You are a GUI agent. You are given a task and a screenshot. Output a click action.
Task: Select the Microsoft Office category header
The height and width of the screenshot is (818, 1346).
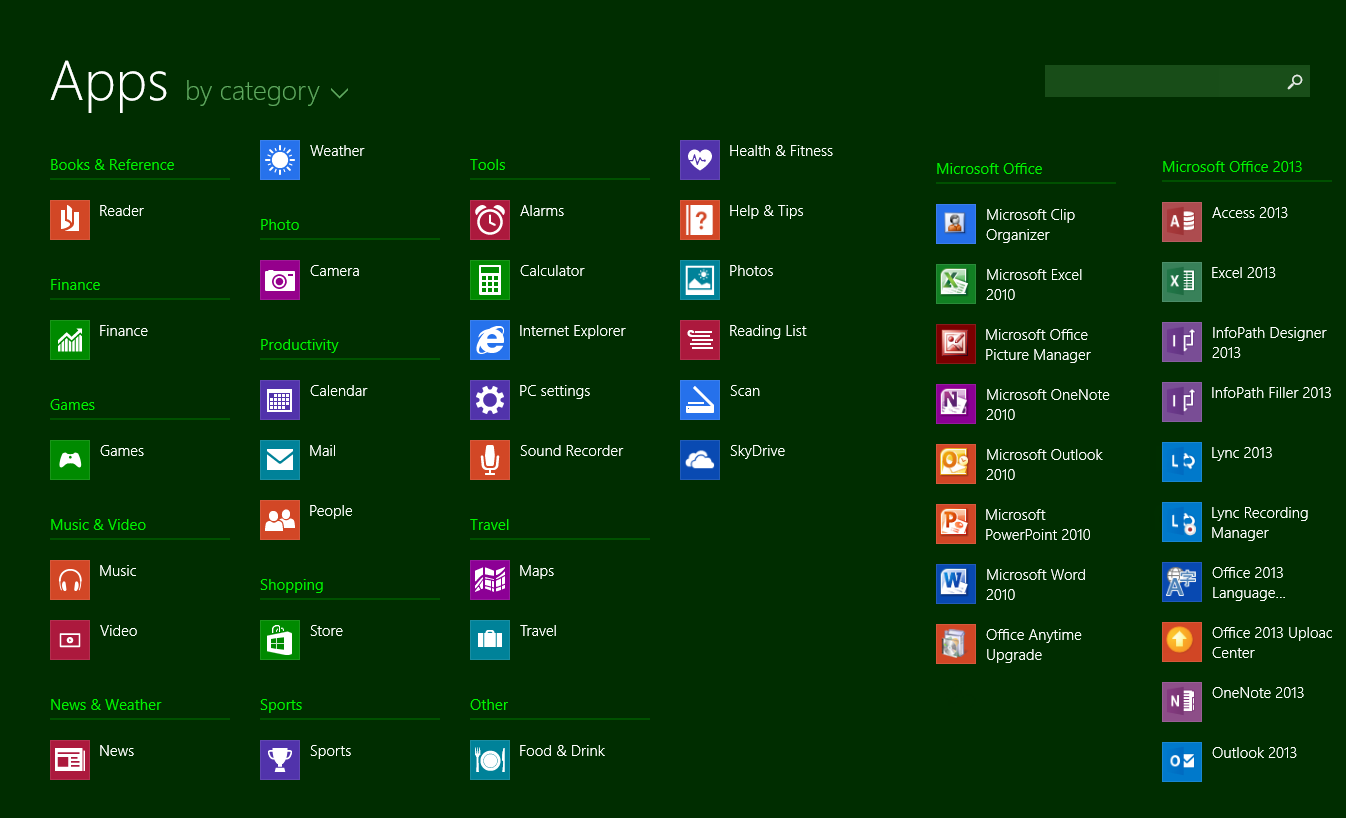pyautogui.click(x=989, y=169)
